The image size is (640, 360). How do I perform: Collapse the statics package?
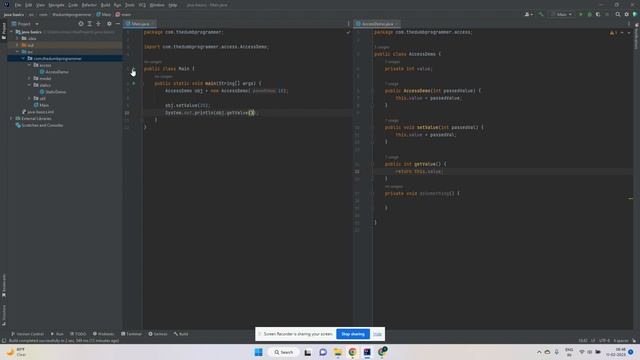pyautogui.click(x=29, y=85)
